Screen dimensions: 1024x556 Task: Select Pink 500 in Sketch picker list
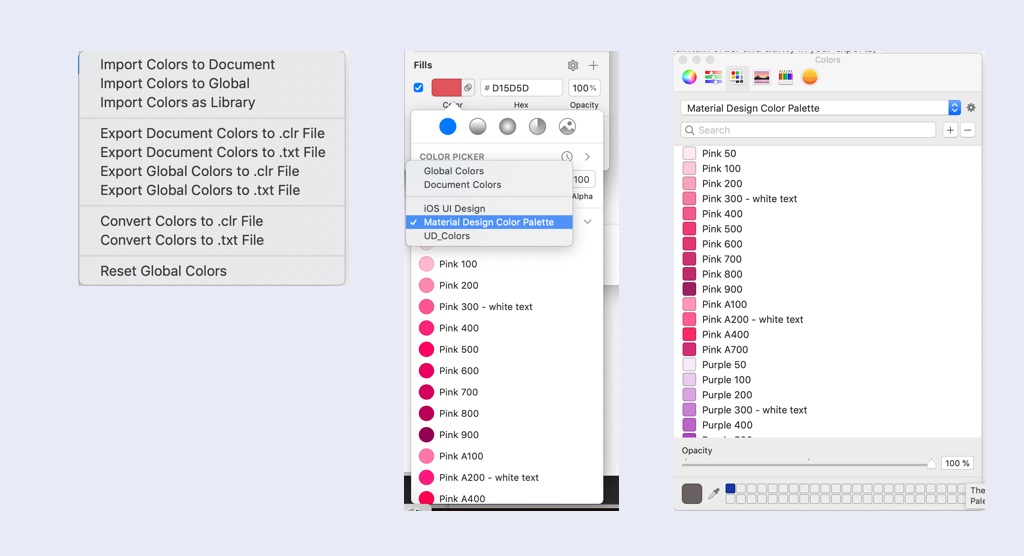(458, 350)
